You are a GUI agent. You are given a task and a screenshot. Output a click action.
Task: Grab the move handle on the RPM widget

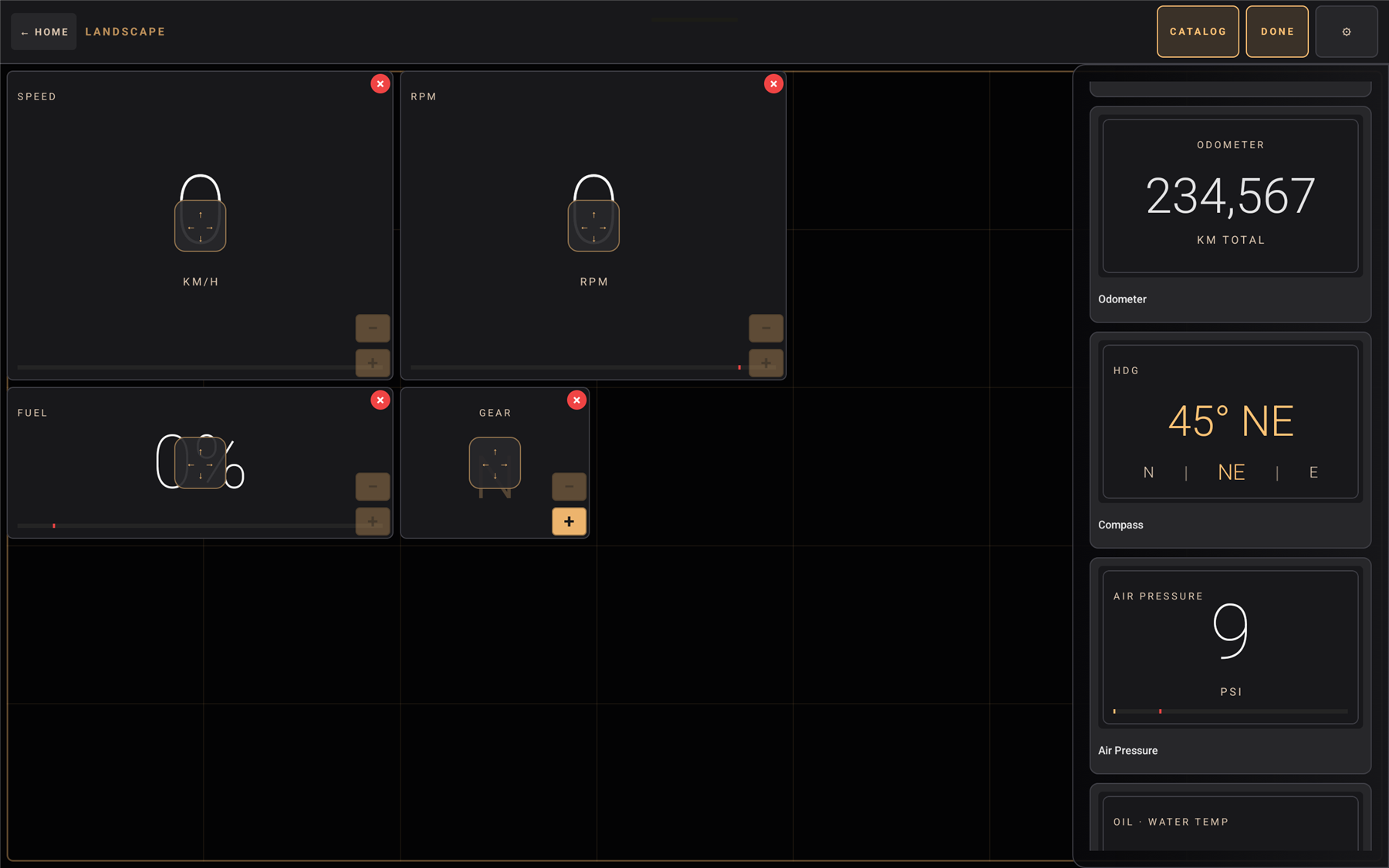pos(593,226)
